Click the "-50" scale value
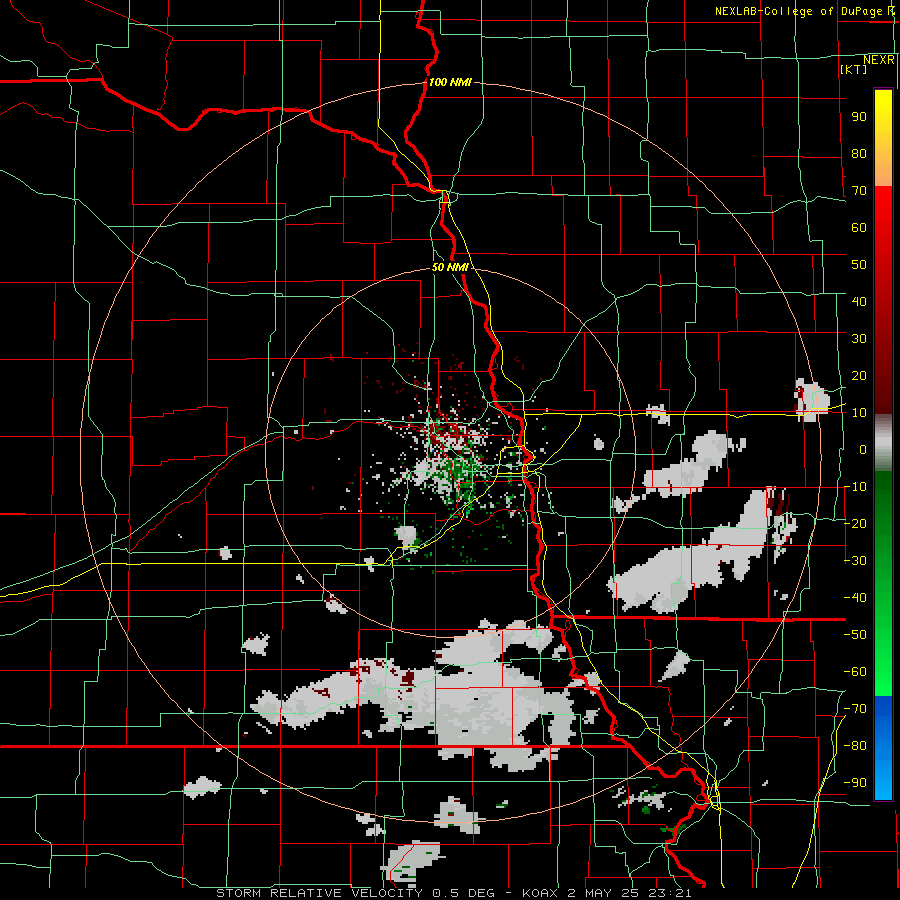 (x=855, y=635)
